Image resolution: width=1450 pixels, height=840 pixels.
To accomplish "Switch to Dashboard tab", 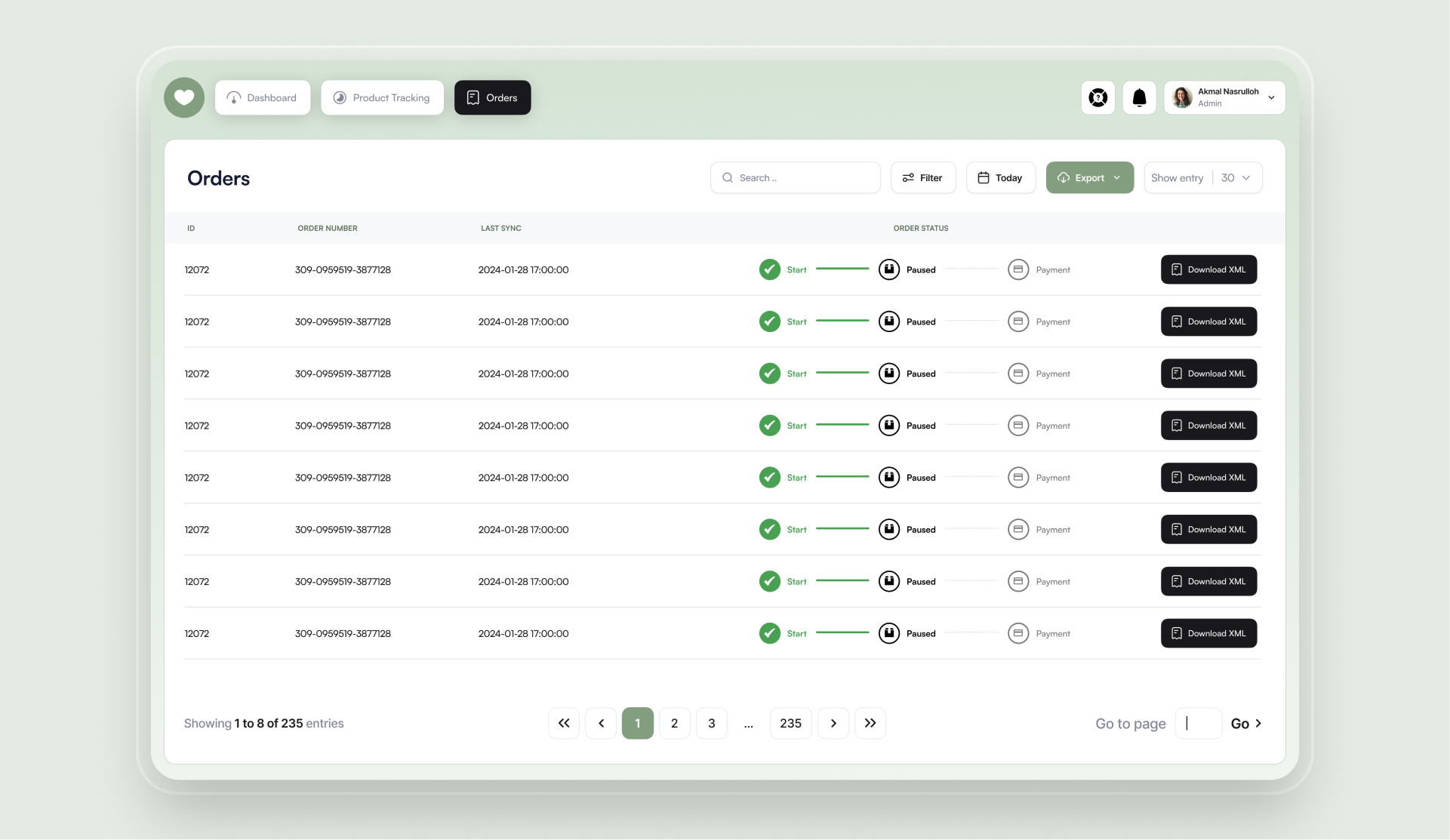I will (x=263, y=97).
